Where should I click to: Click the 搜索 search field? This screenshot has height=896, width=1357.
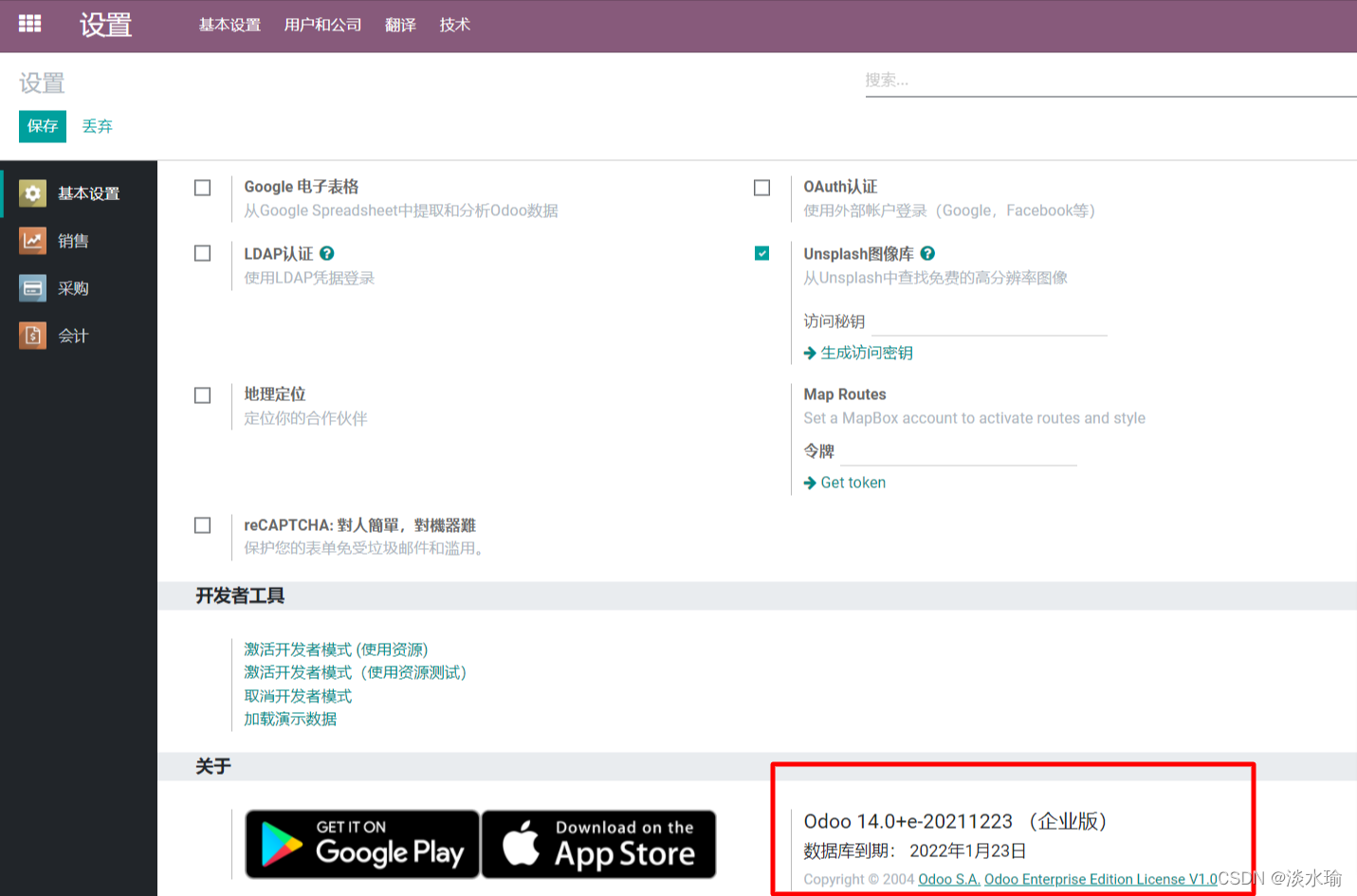coord(1110,81)
